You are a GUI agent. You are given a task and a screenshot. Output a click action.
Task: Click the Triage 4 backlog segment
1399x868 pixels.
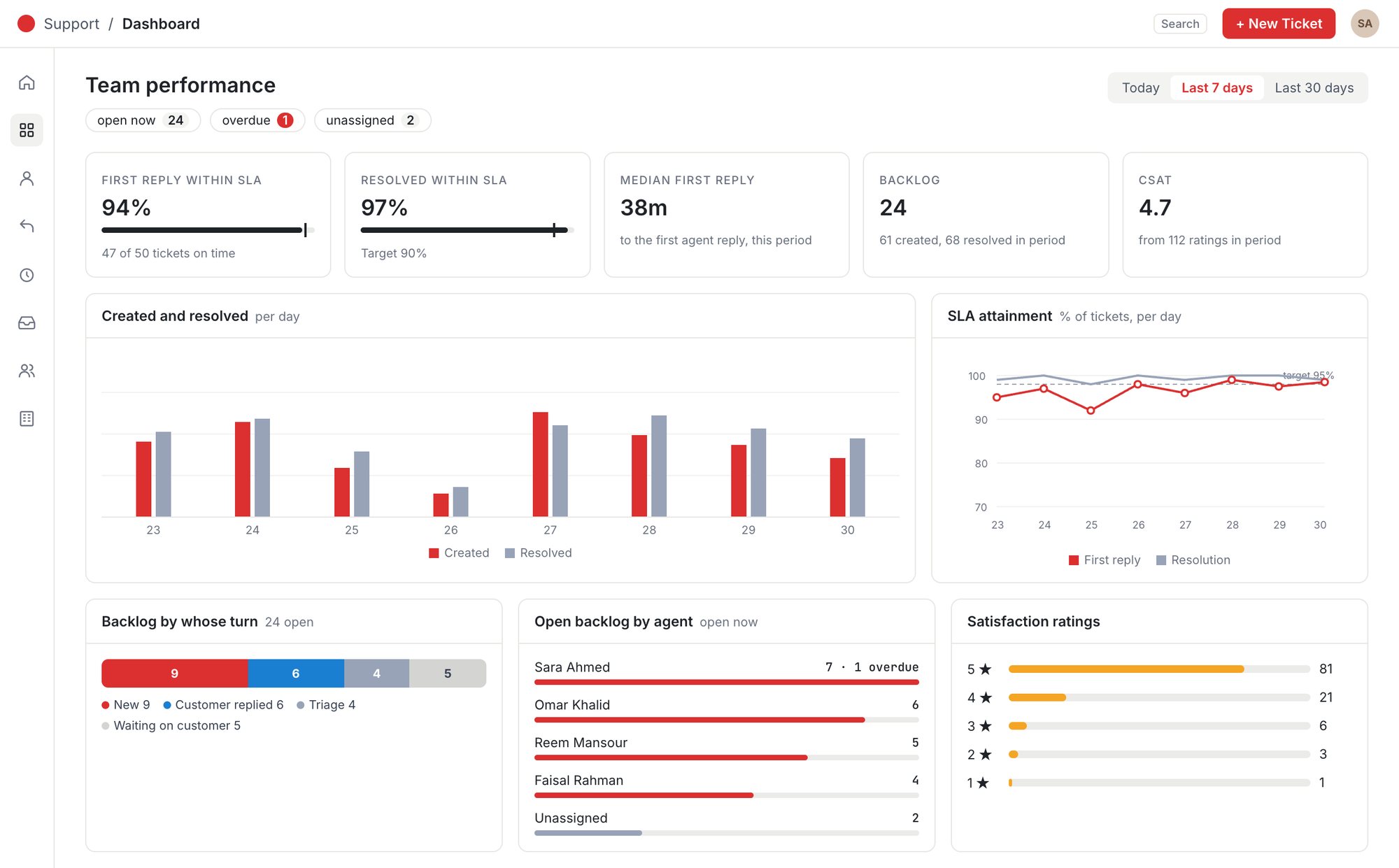376,674
